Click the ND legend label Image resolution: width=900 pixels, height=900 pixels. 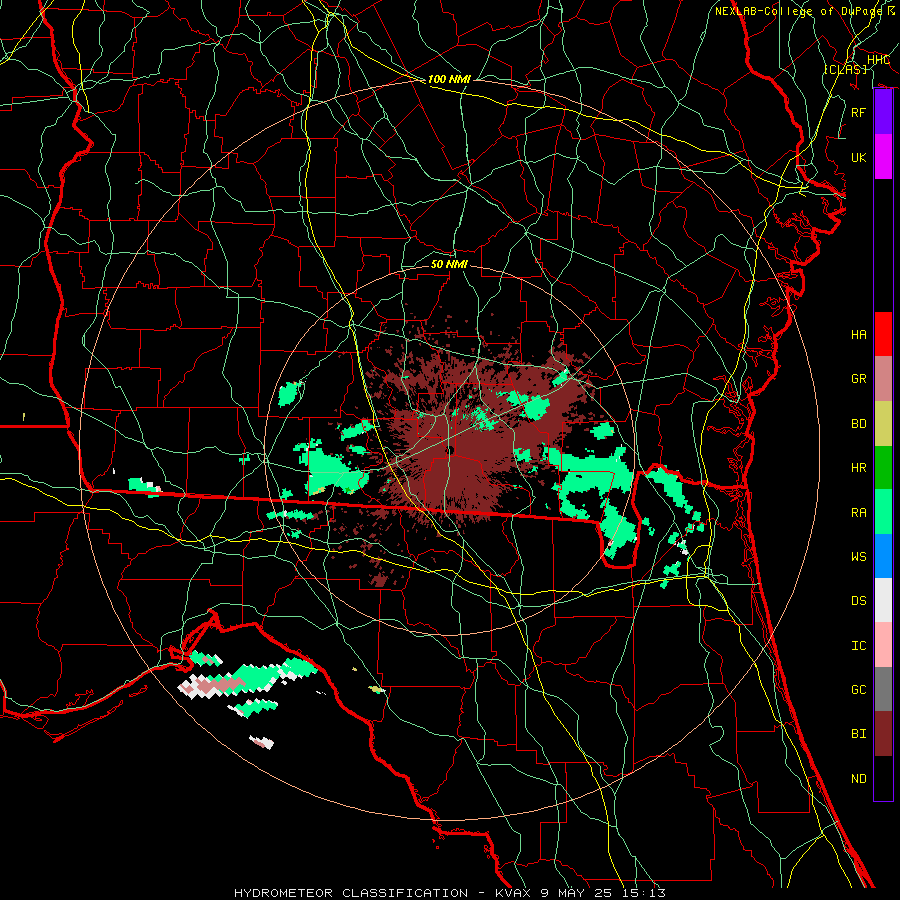click(859, 779)
